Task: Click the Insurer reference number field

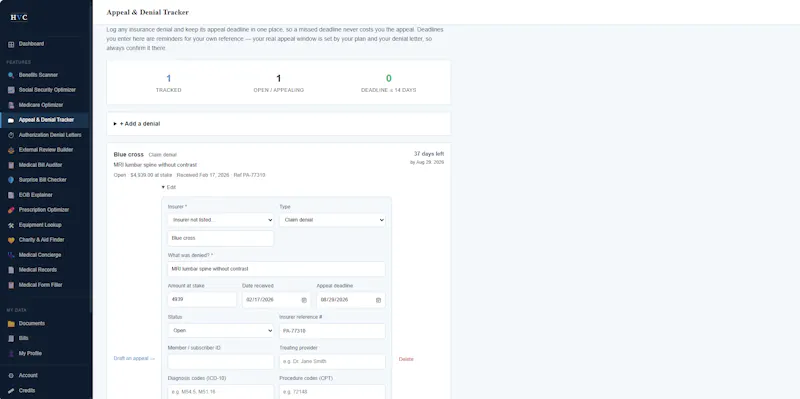Action: (332, 331)
